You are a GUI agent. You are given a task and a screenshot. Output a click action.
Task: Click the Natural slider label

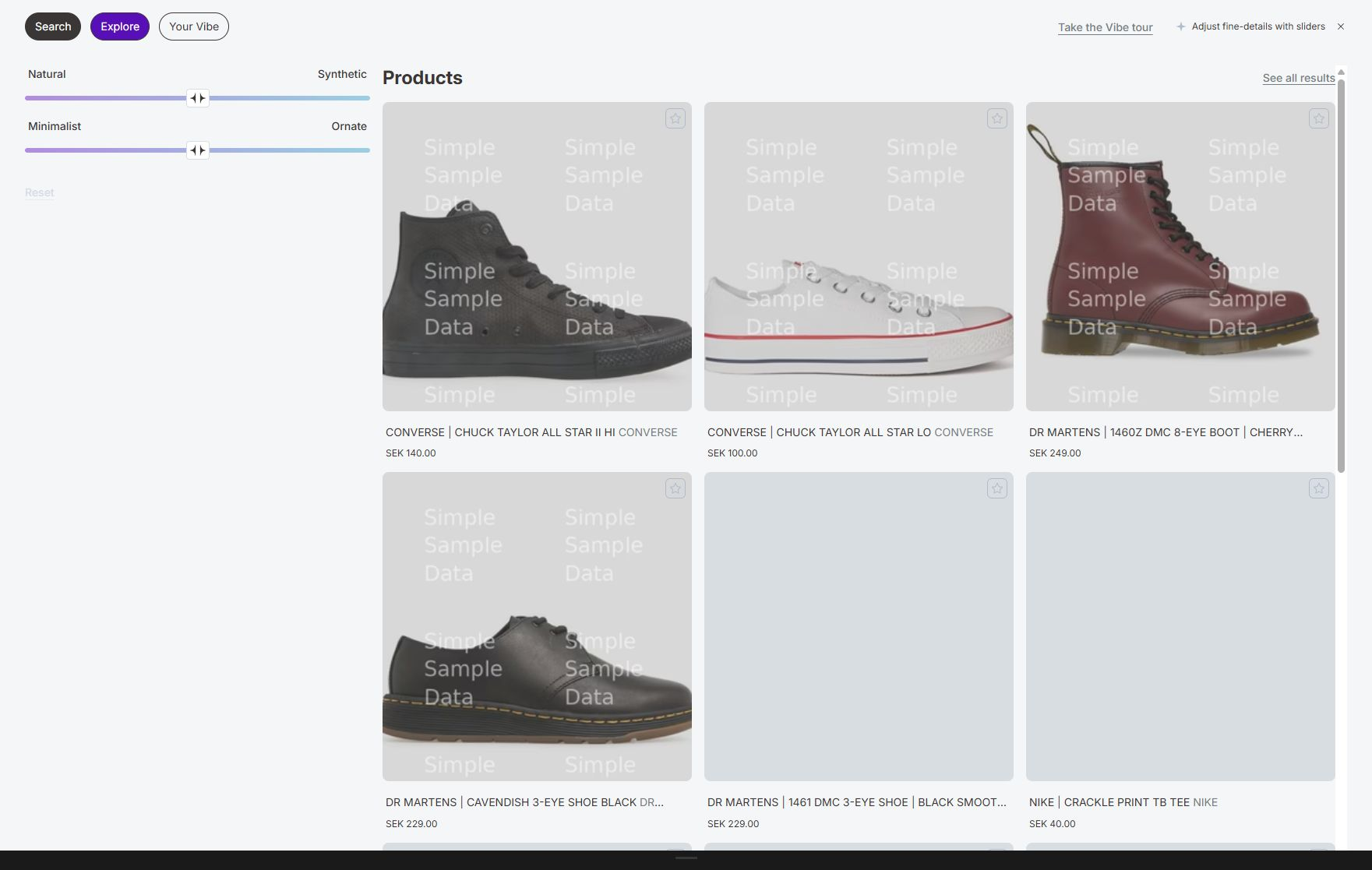point(47,74)
